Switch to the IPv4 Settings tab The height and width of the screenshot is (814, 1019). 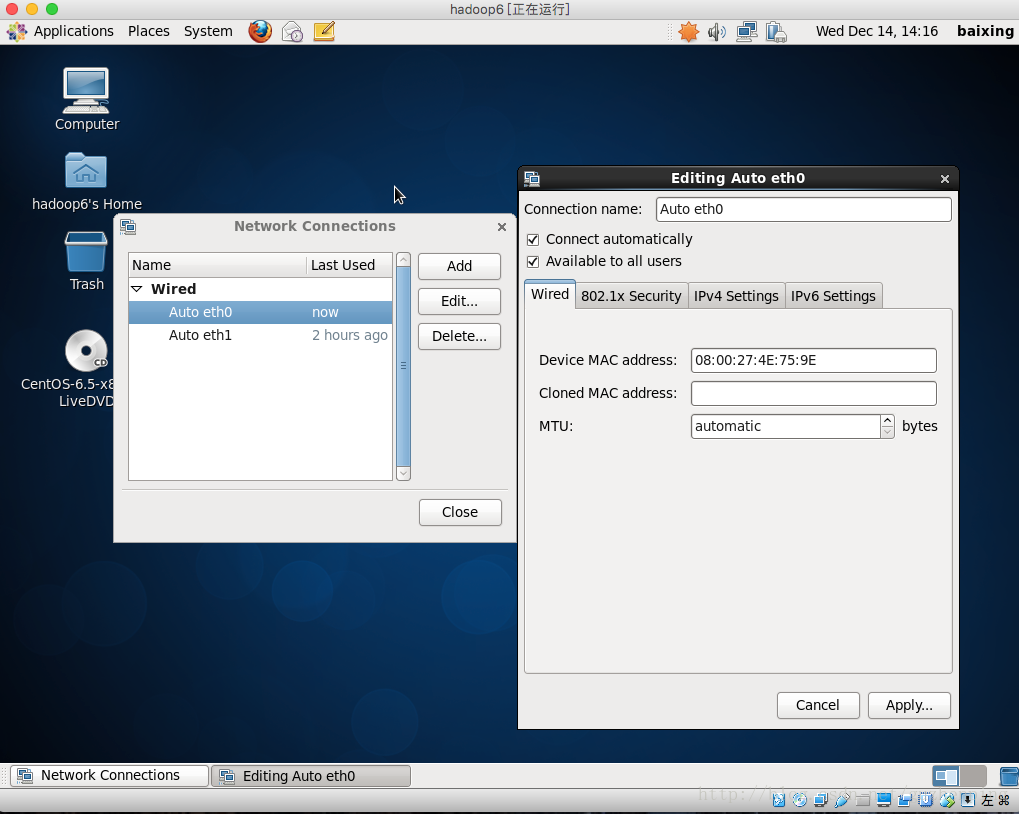coord(736,296)
